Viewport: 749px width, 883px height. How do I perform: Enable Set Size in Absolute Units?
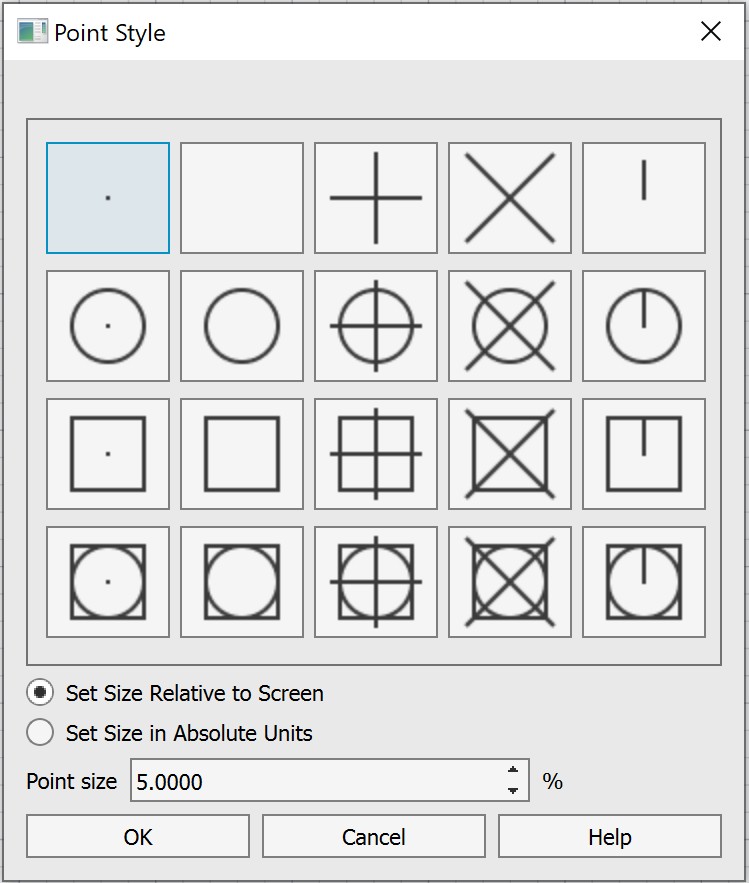pos(41,733)
